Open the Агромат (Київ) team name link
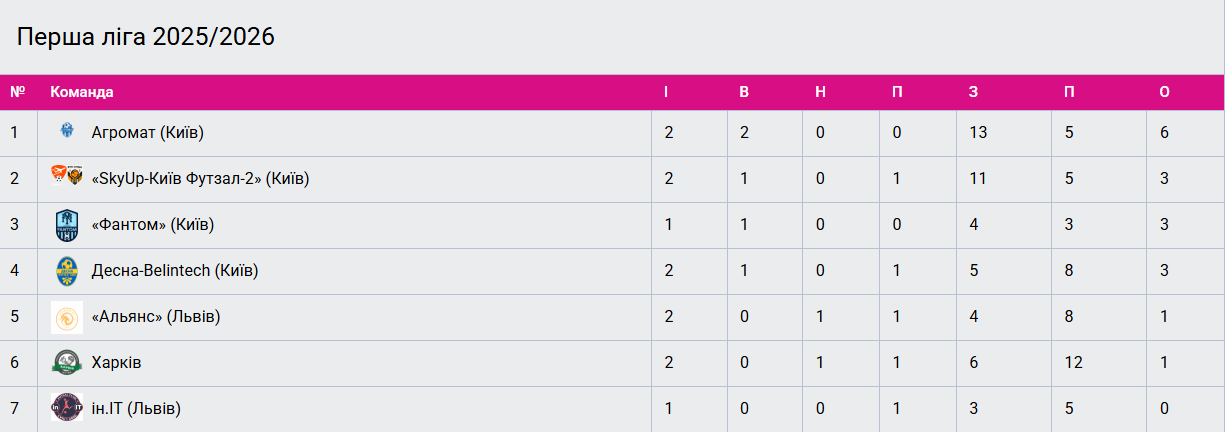The width and height of the screenshot is (1225, 432). pyautogui.click(x=147, y=132)
